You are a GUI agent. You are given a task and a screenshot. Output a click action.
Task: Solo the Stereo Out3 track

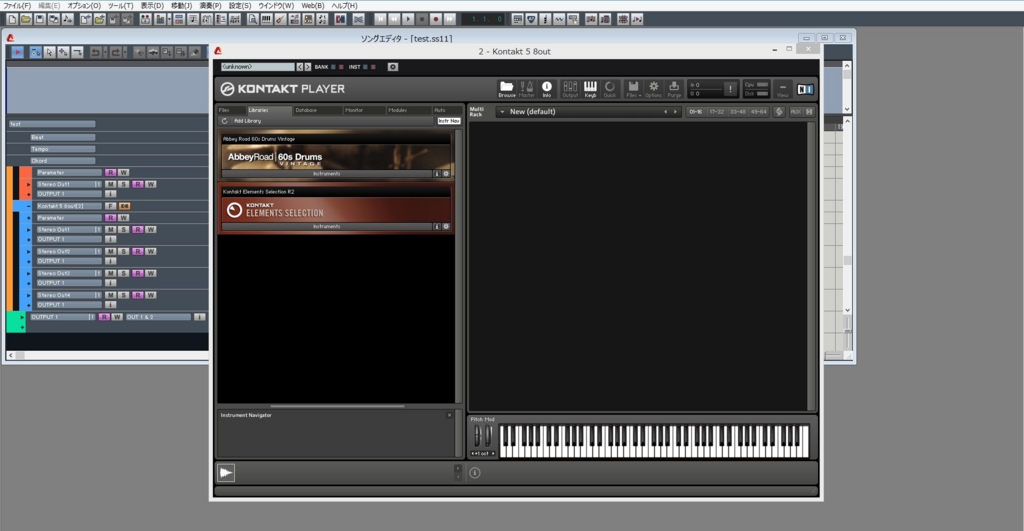coord(124,273)
